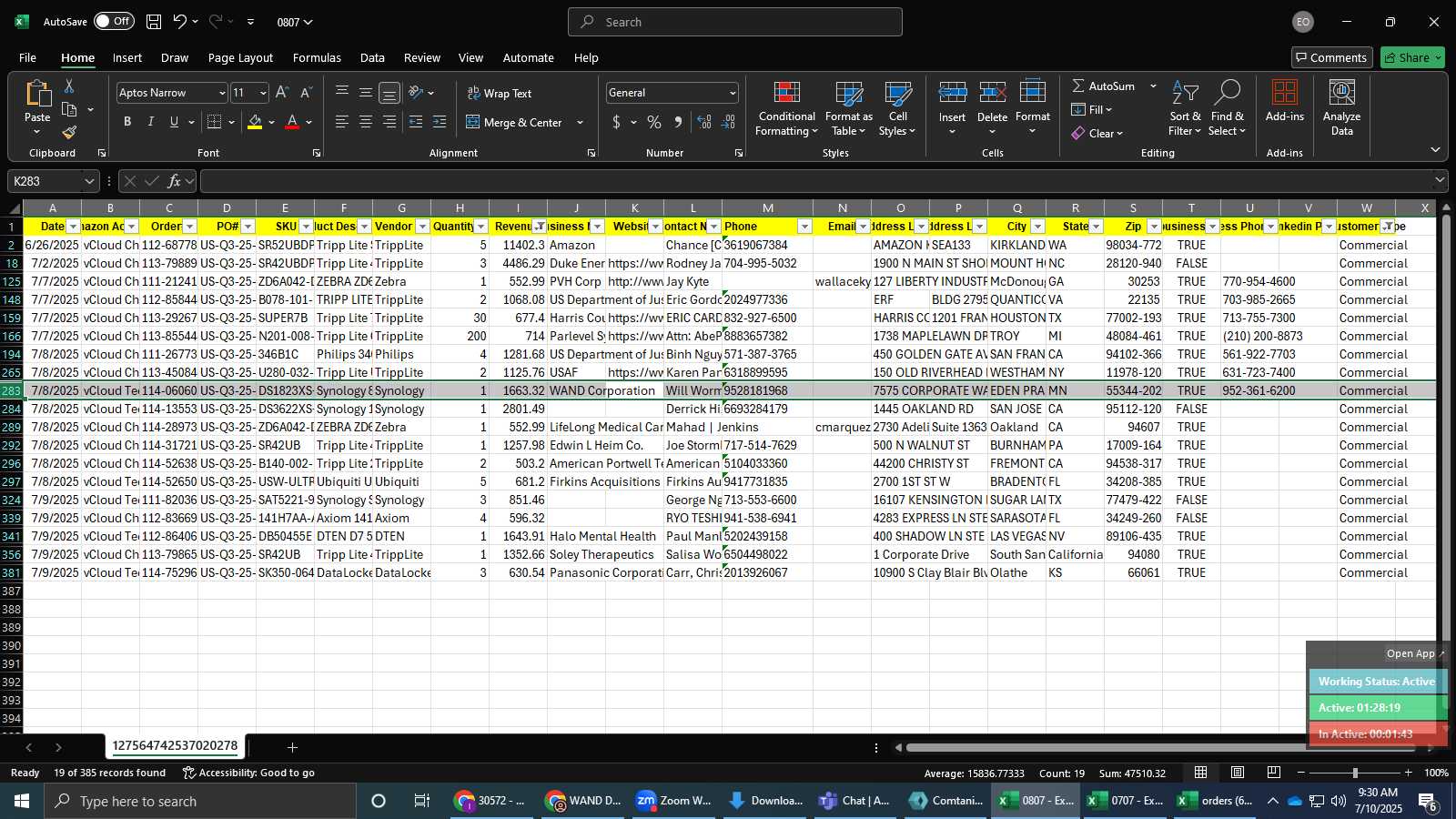Insert function with fx icon

pos(175,181)
